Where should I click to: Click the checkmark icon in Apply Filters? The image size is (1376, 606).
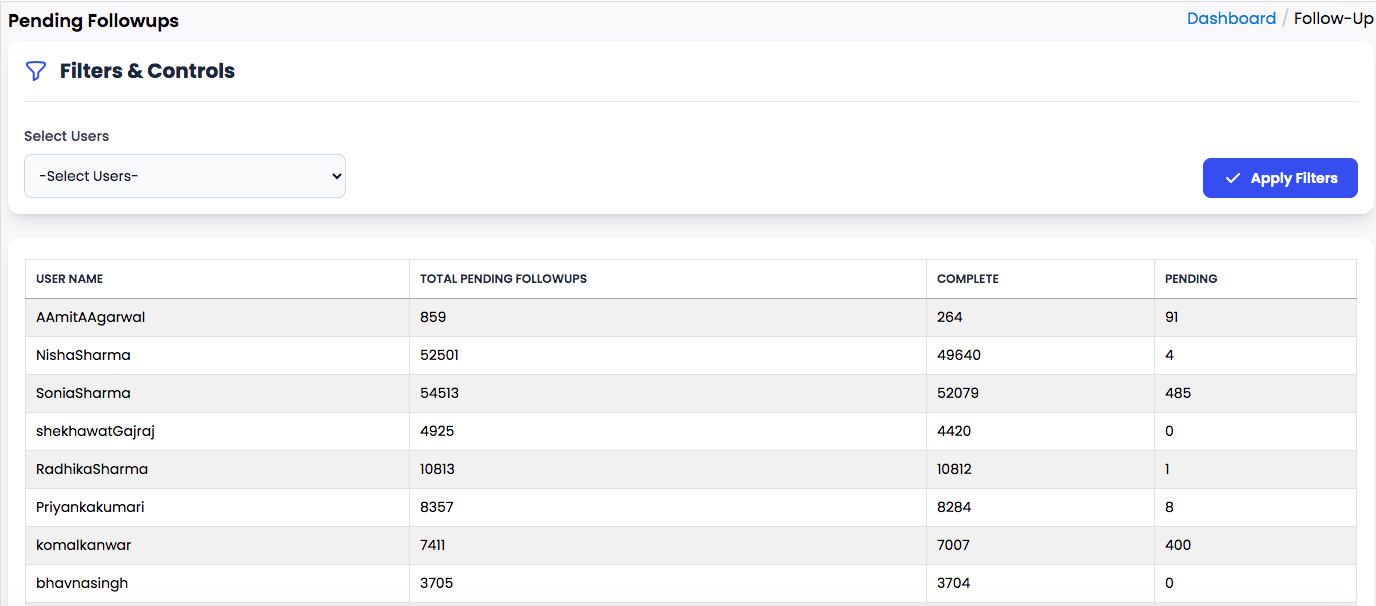(1232, 178)
